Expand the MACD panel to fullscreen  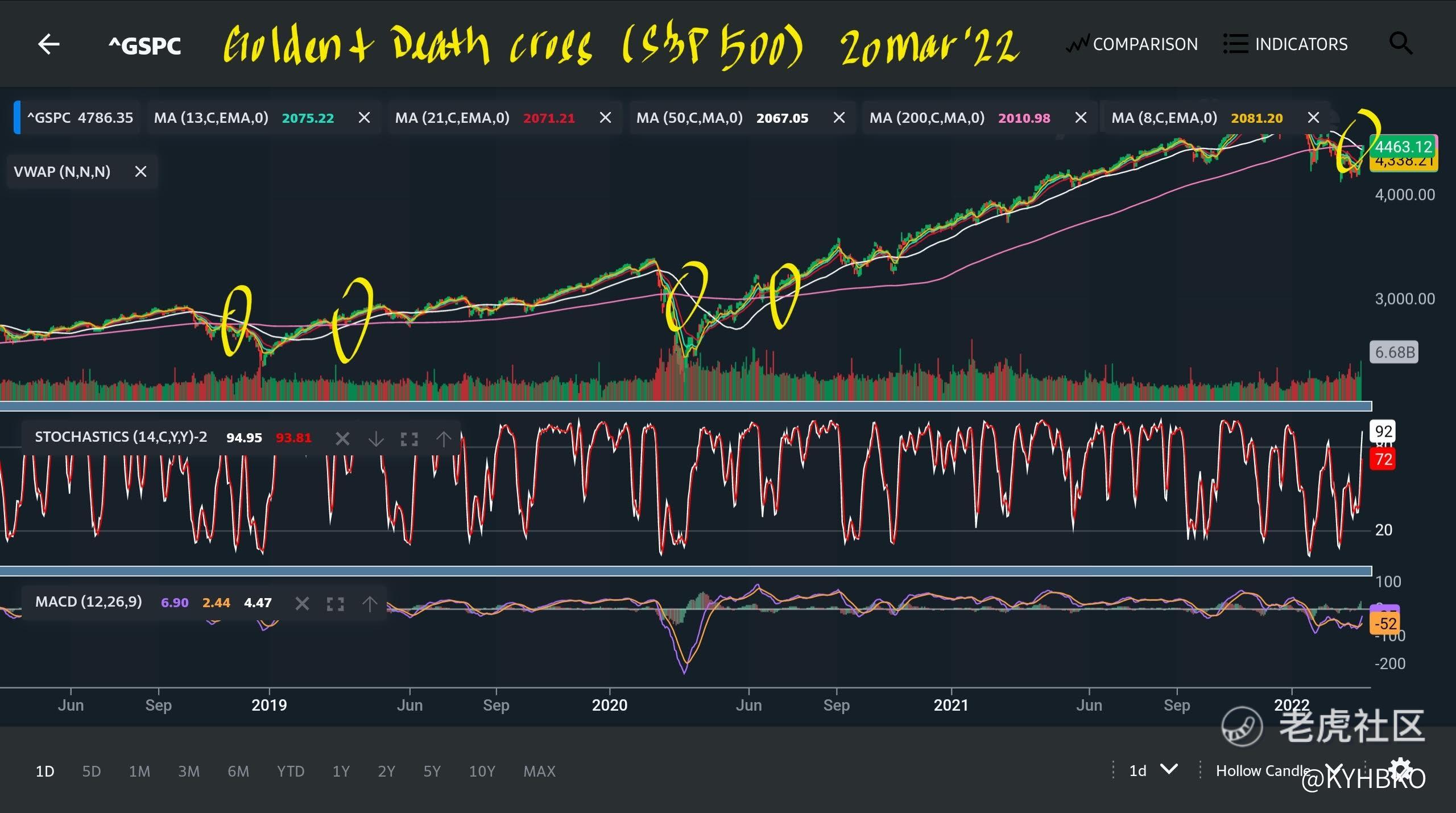click(x=336, y=604)
